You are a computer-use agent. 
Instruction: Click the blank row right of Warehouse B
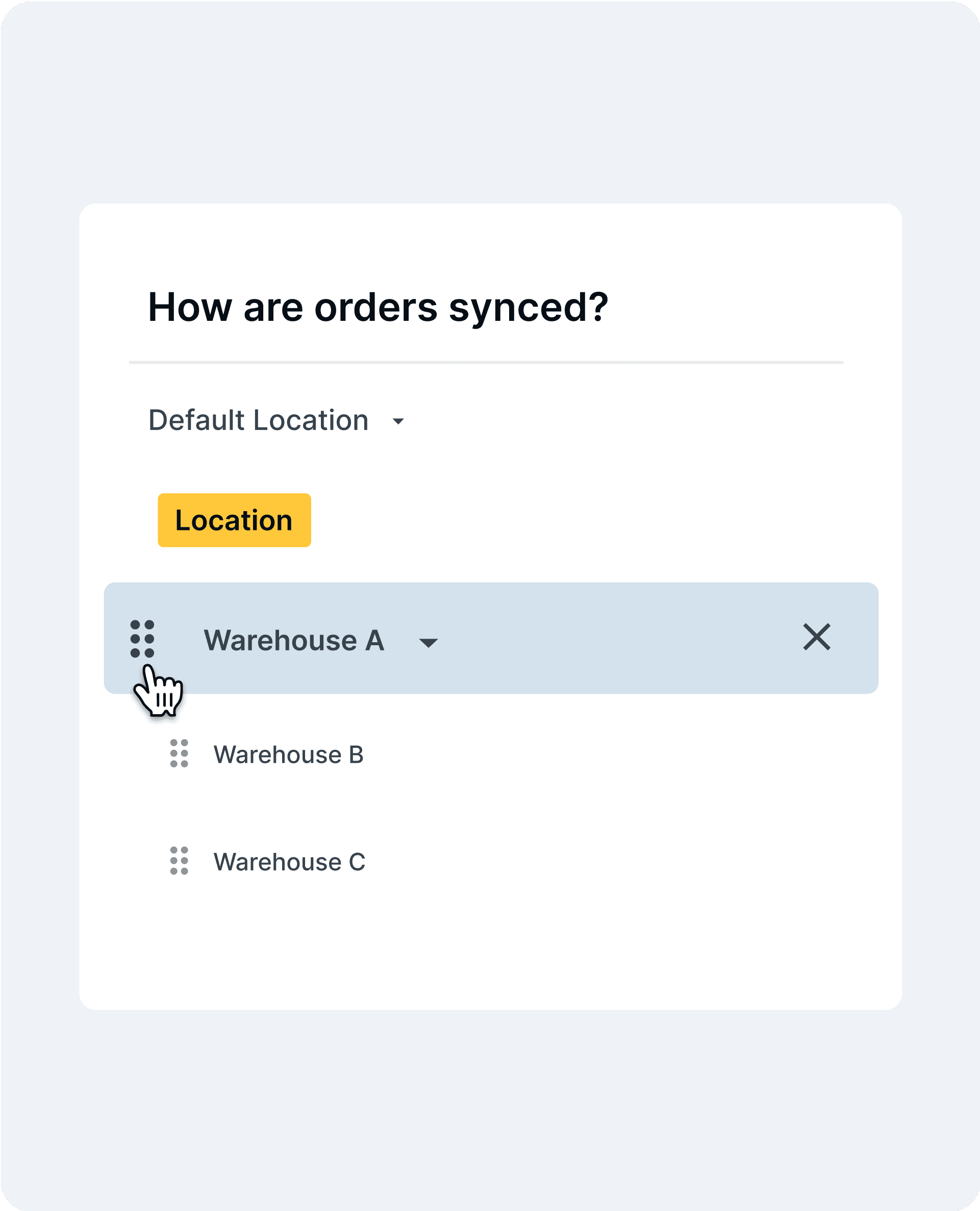click(621, 754)
